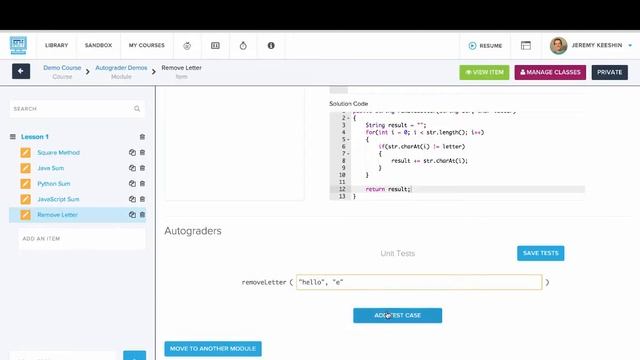Click the Manage Classes button
This screenshot has height=360, width=640.
pos(550,72)
